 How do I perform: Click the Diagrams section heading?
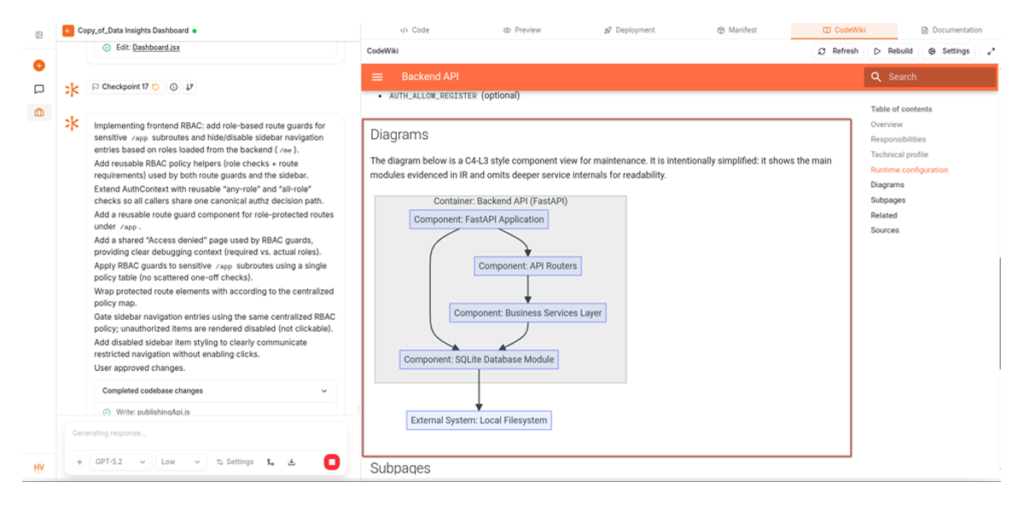[399, 135]
